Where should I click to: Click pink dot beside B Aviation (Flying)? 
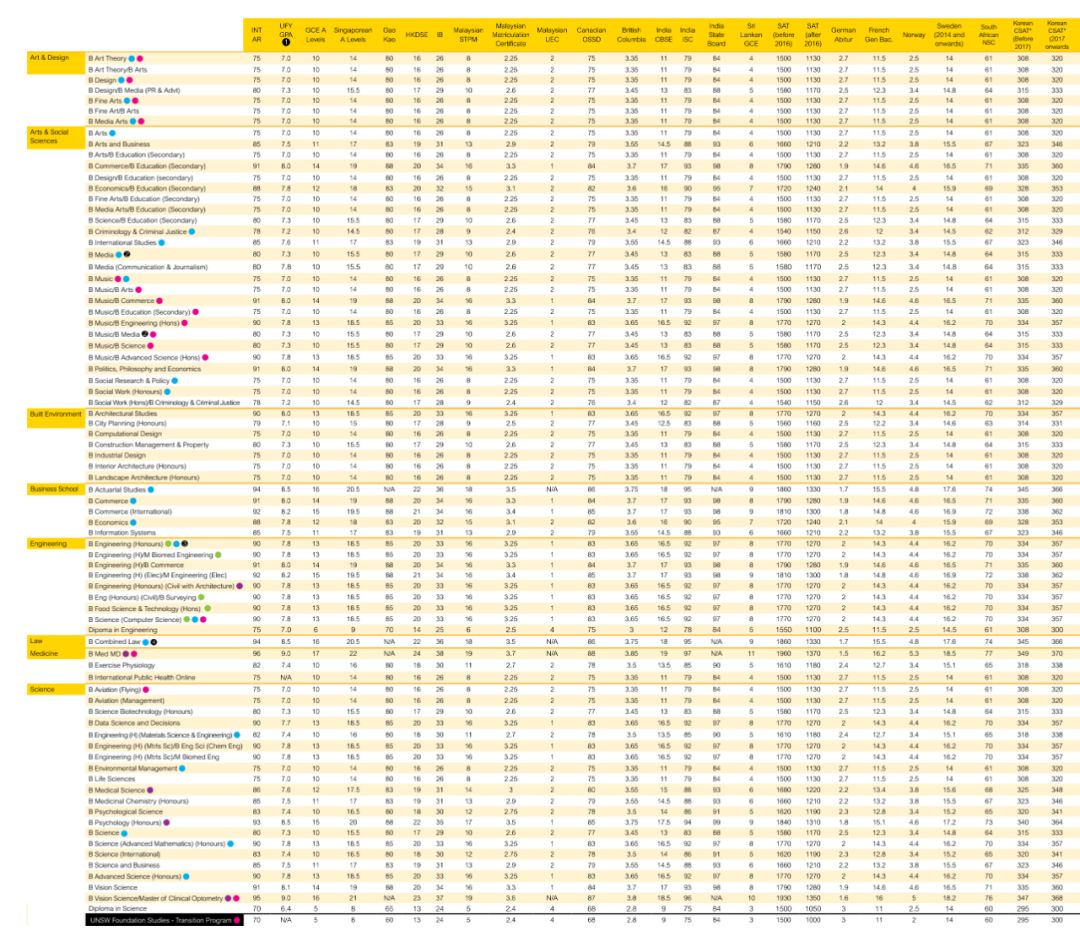tap(145, 690)
